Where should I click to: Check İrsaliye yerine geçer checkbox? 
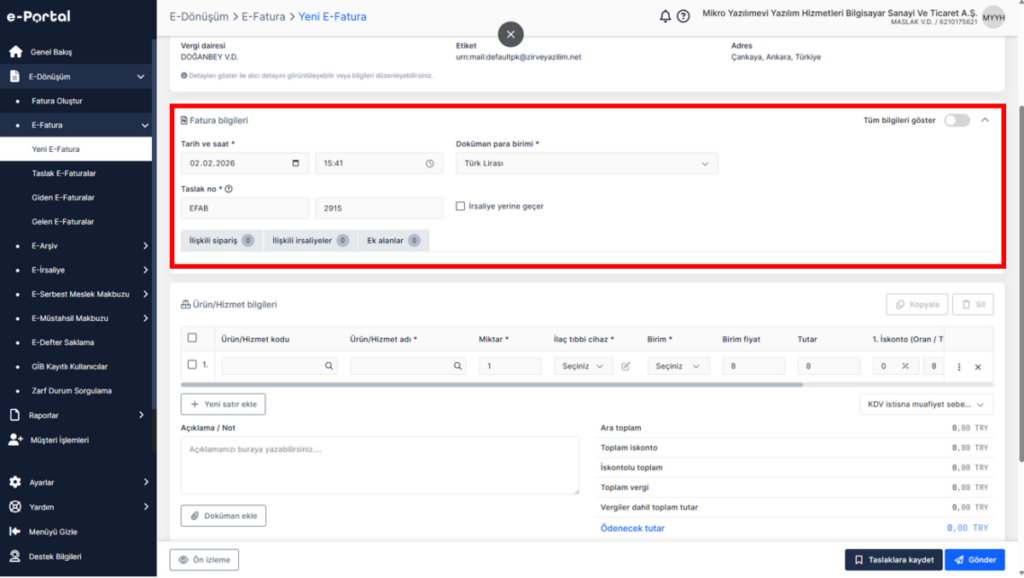[460, 206]
